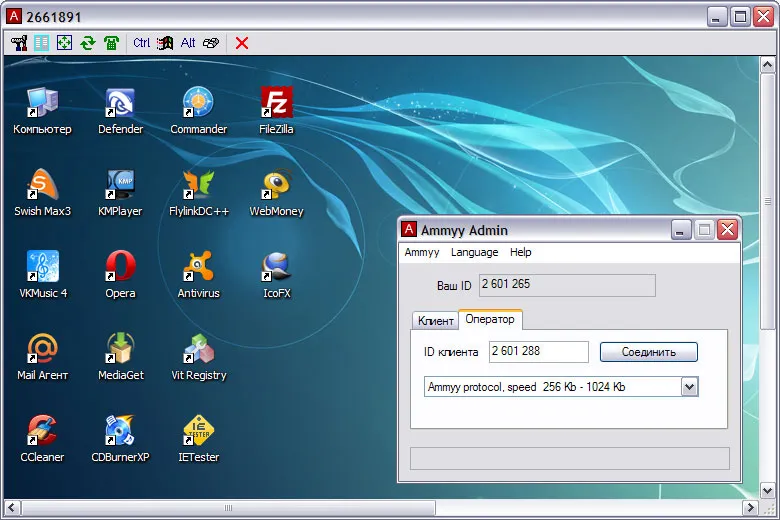Click the ID клиента input field
This screenshot has width=780, height=520.
click(539, 351)
